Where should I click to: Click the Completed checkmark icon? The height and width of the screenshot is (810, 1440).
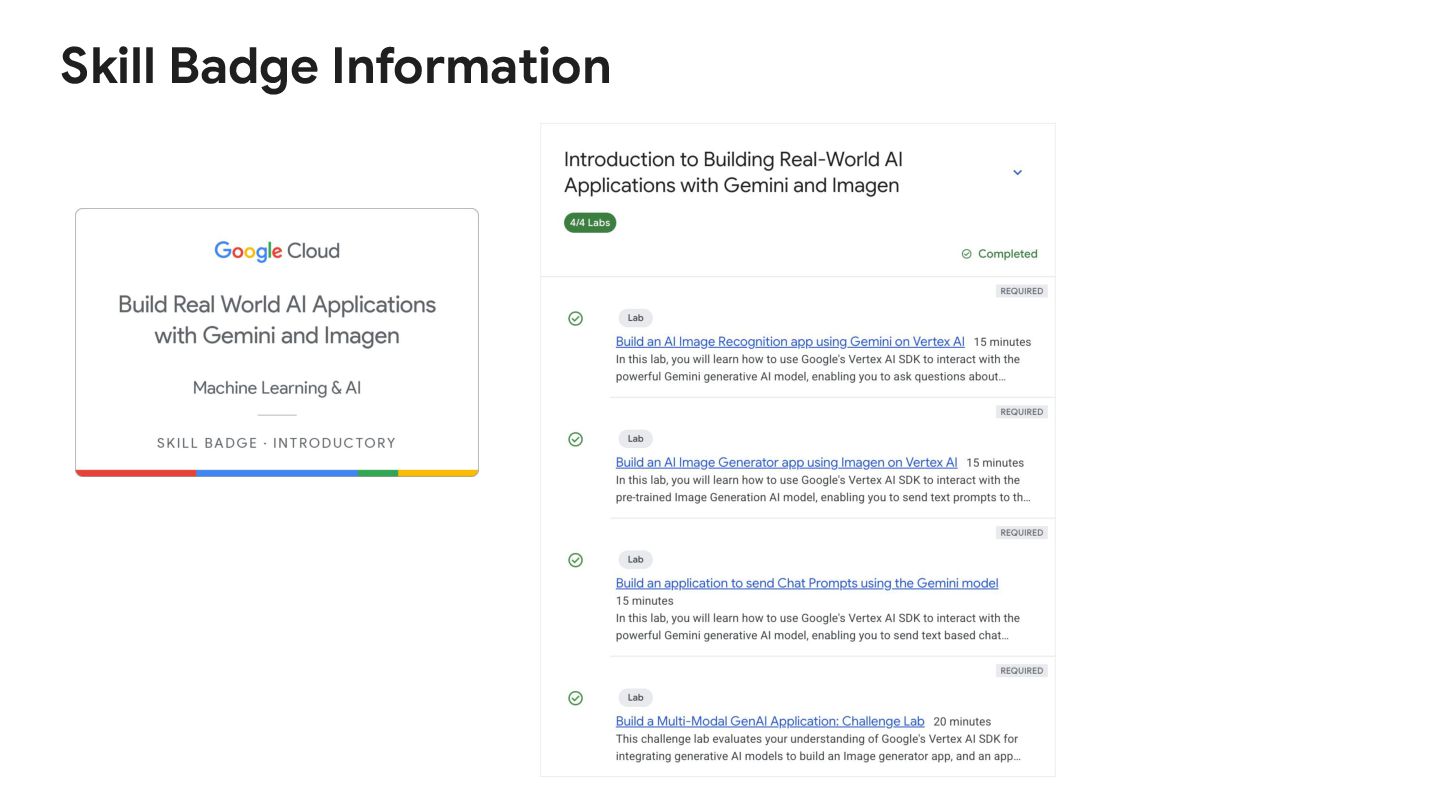tap(966, 254)
